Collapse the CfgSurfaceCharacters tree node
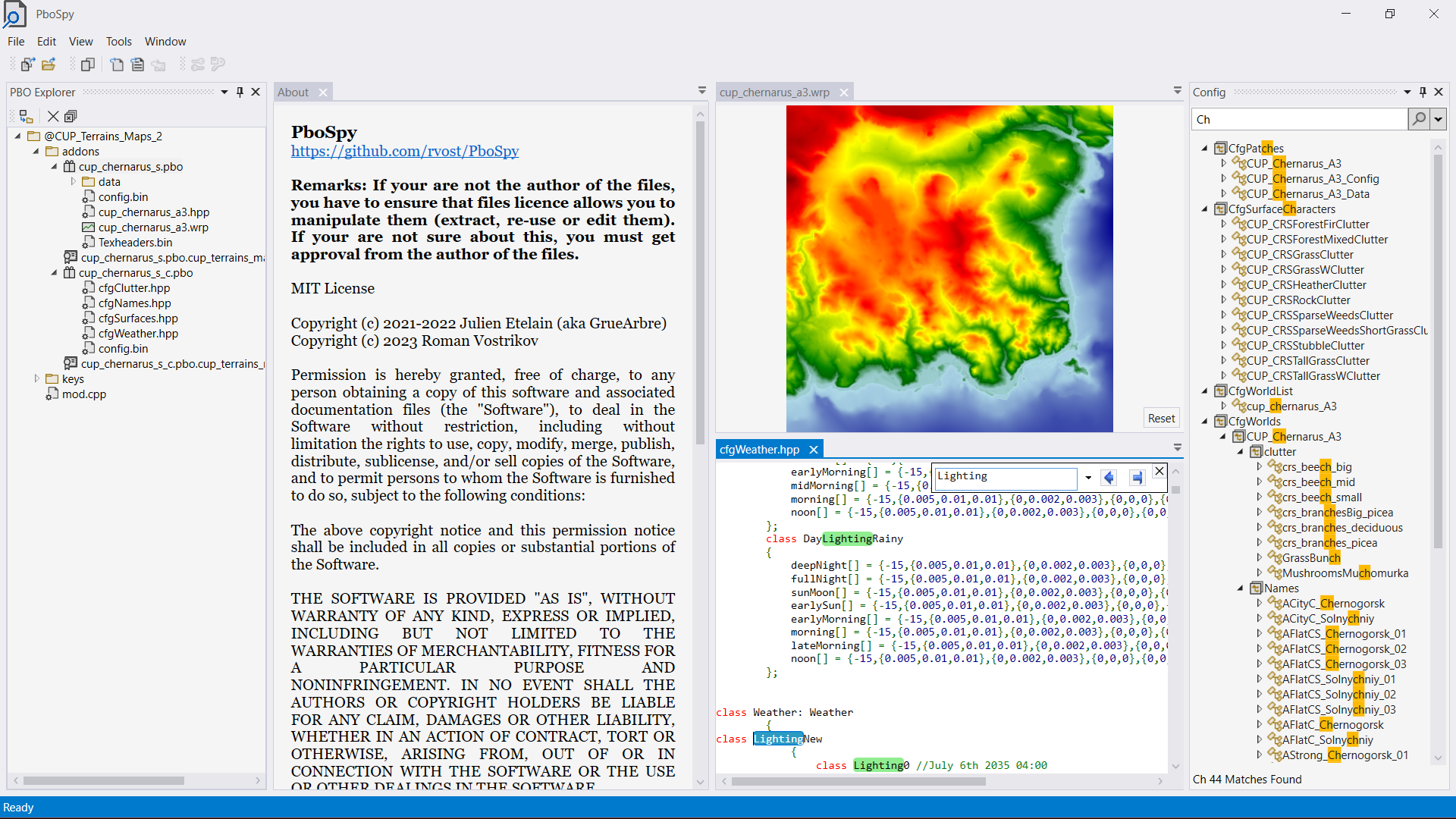The width and height of the screenshot is (1456, 819). 1204,209
